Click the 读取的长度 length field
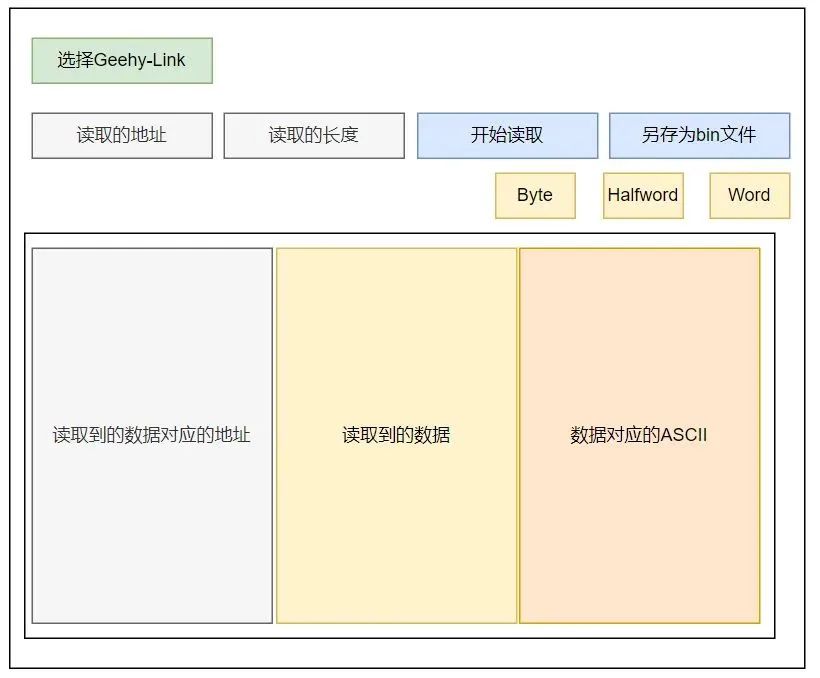The height and width of the screenshot is (678, 820). point(314,135)
